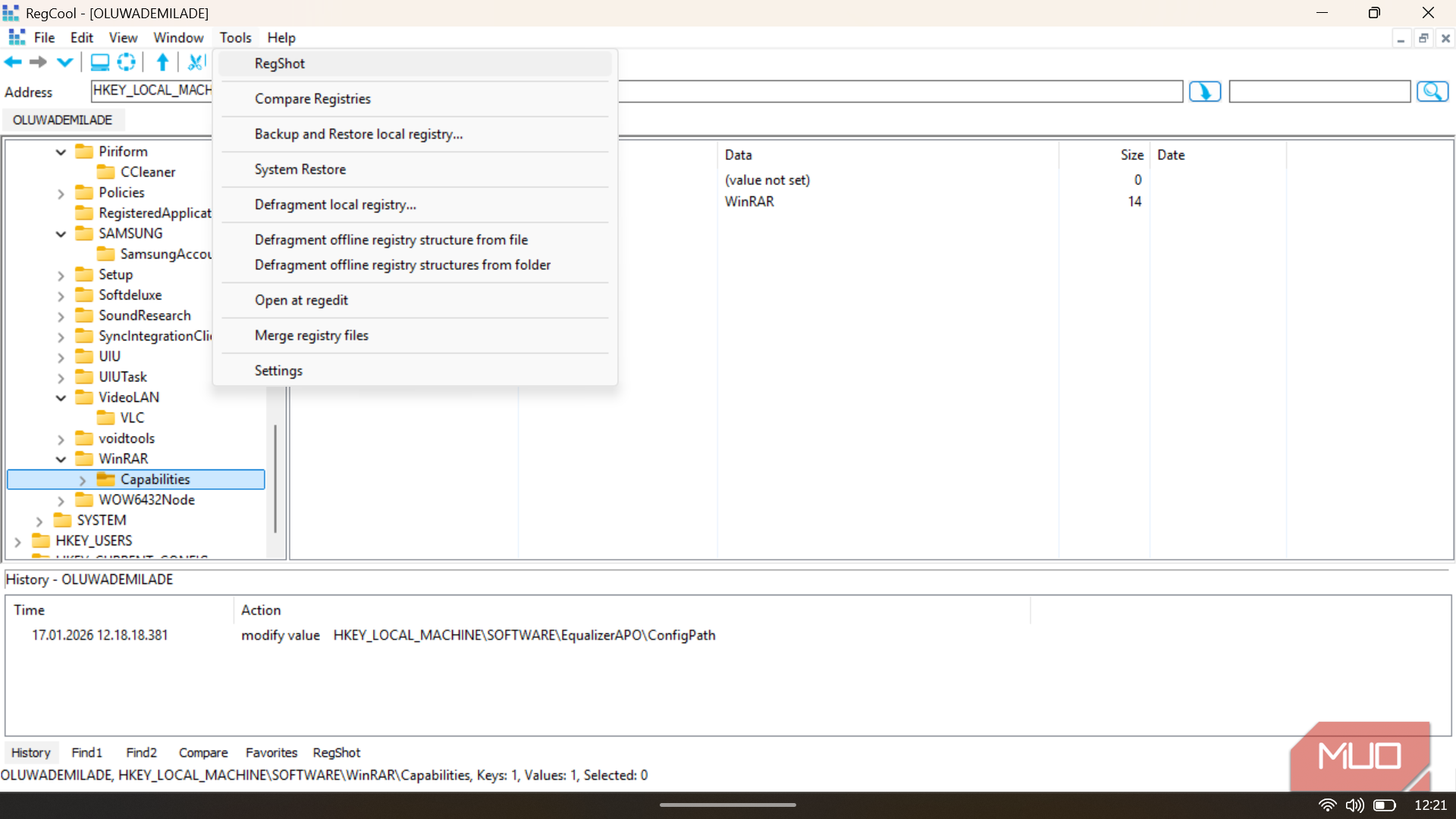Open the View menu
Image resolution: width=1456 pixels, height=819 pixels.
pos(123,38)
